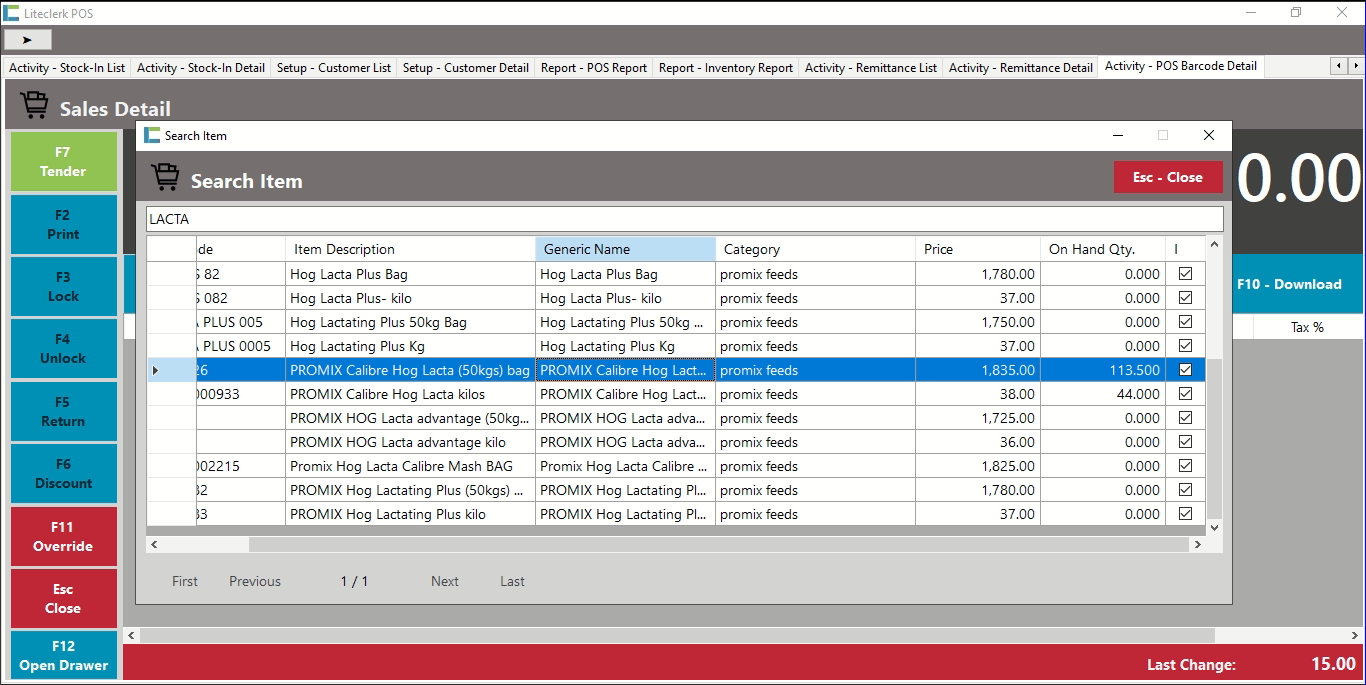Switch to the Setup - Customer List tab
Image resolution: width=1366 pixels, height=685 pixels.
click(x=334, y=67)
